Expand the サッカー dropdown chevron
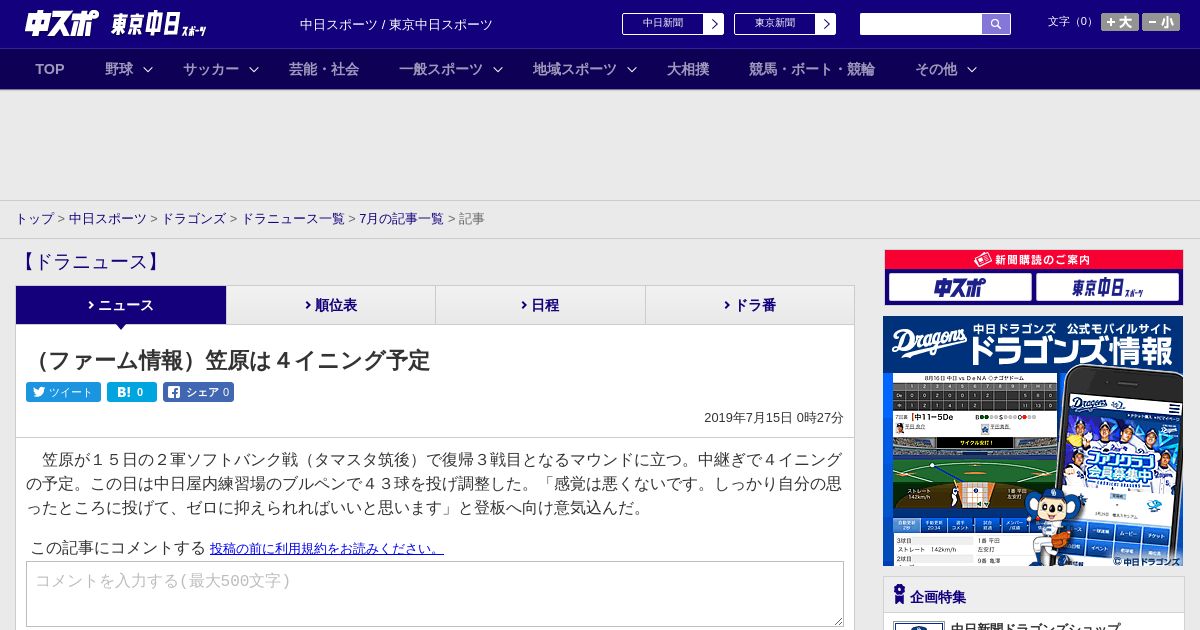This screenshot has width=1200, height=630. (254, 69)
